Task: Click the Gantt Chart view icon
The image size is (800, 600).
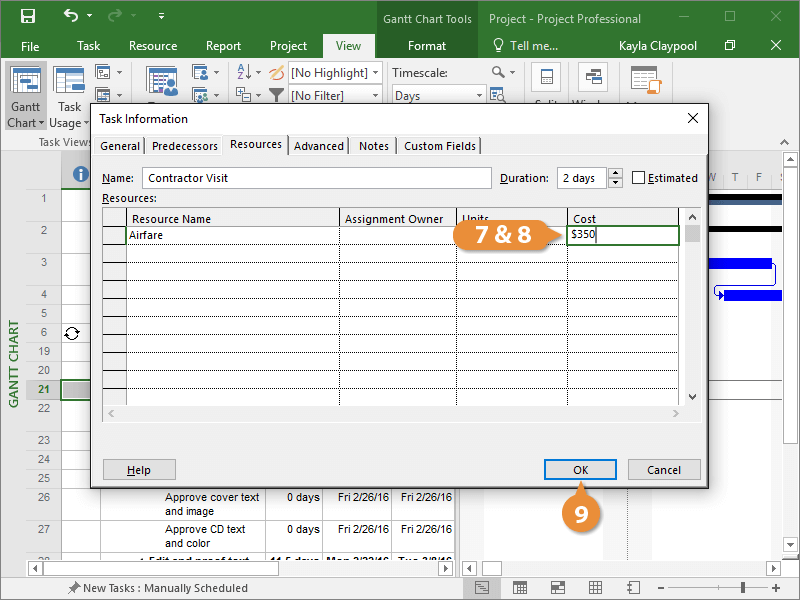Action: (25, 82)
